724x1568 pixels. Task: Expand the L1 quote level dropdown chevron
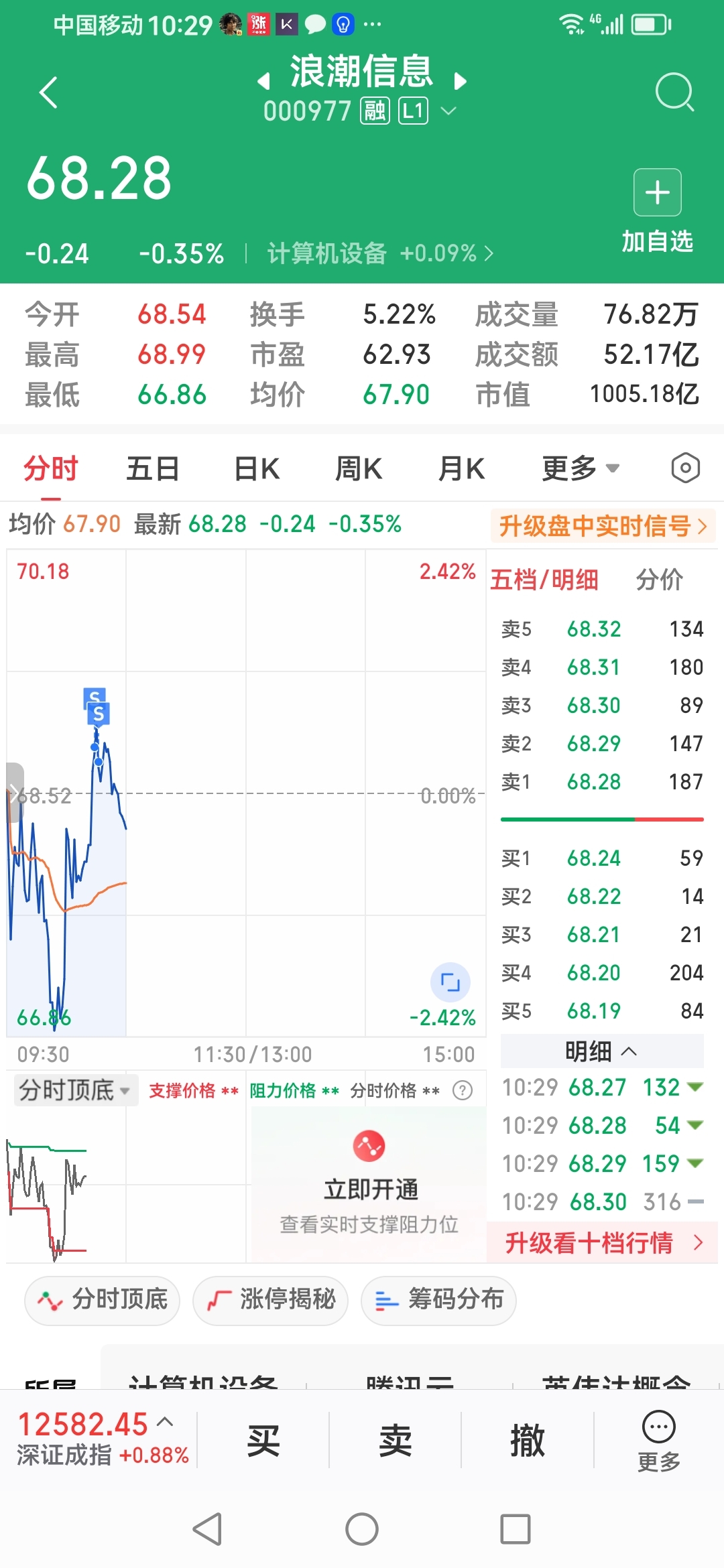tap(448, 111)
